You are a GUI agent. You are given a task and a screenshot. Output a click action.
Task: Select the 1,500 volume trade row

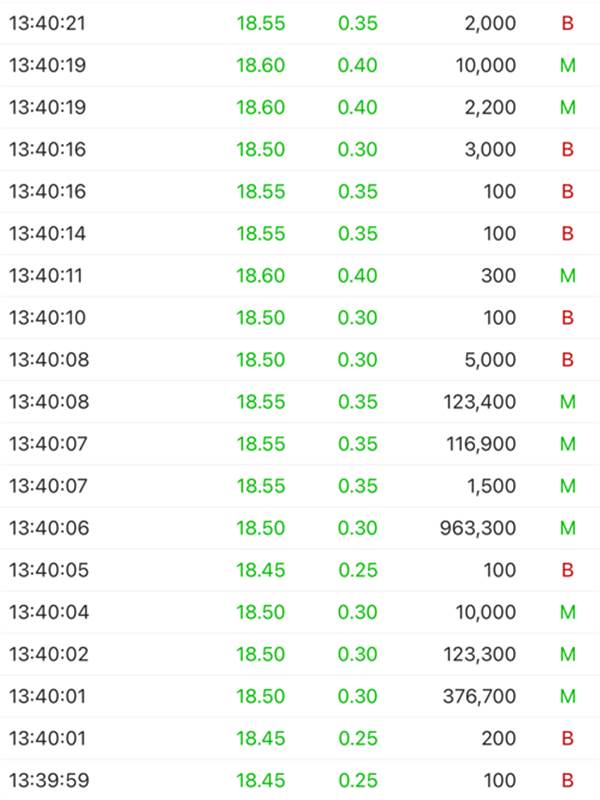[x=300, y=485]
